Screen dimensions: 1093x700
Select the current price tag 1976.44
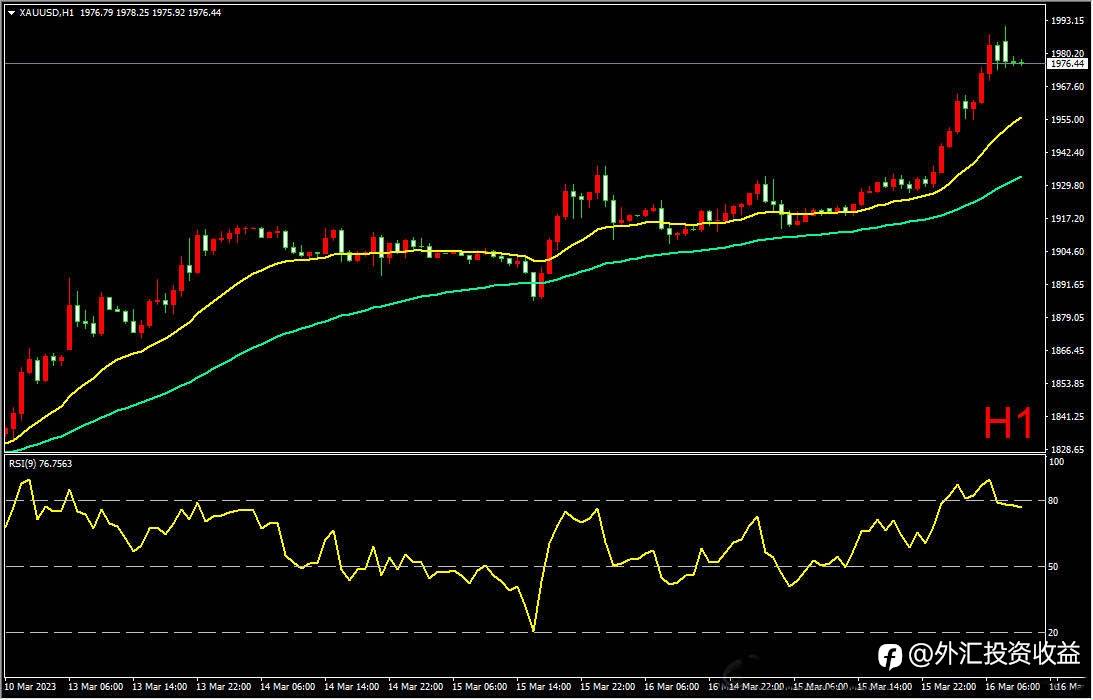pos(1067,63)
